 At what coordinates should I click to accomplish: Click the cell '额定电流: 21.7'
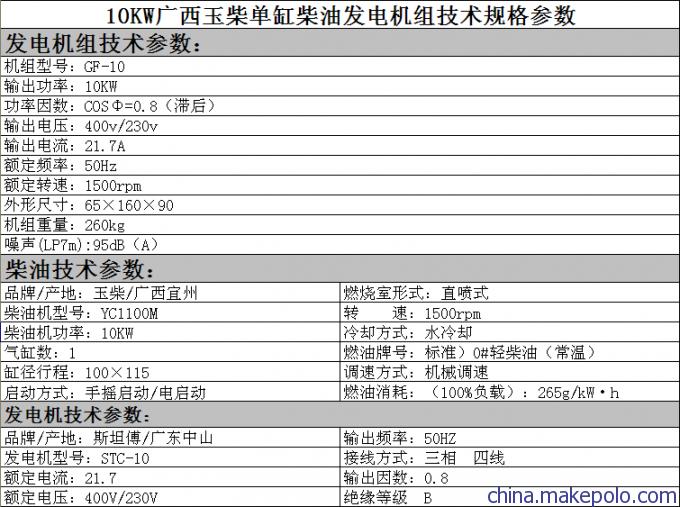pyautogui.click(x=170, y=478)
